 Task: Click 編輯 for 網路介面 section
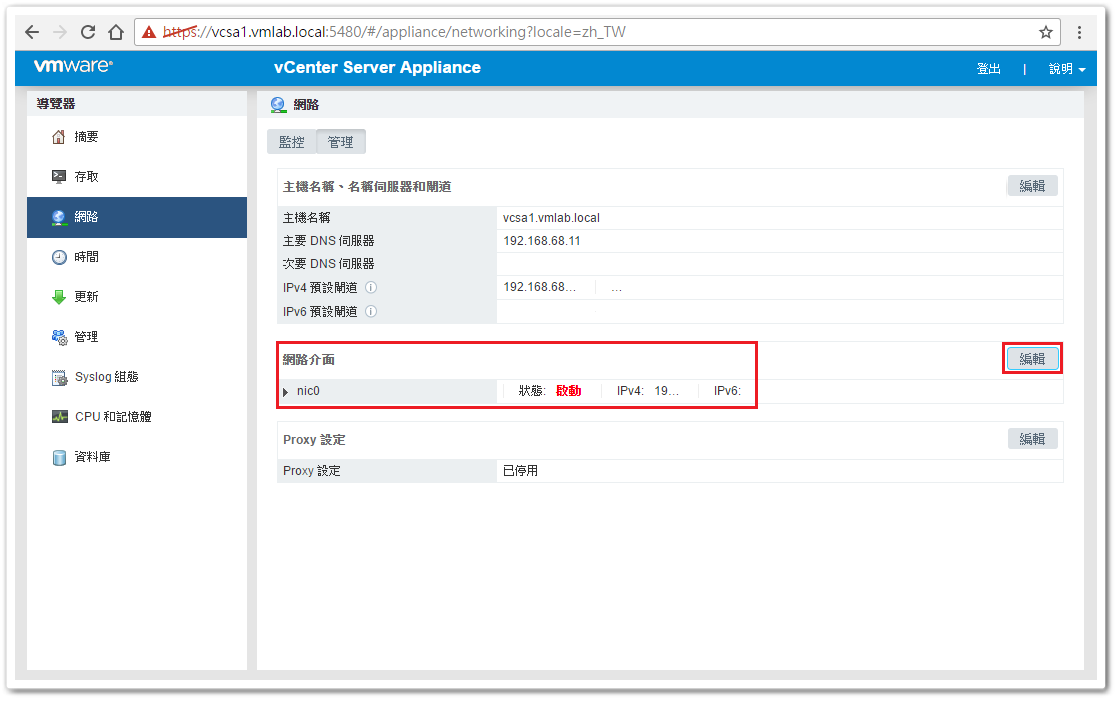(1032, 359)
